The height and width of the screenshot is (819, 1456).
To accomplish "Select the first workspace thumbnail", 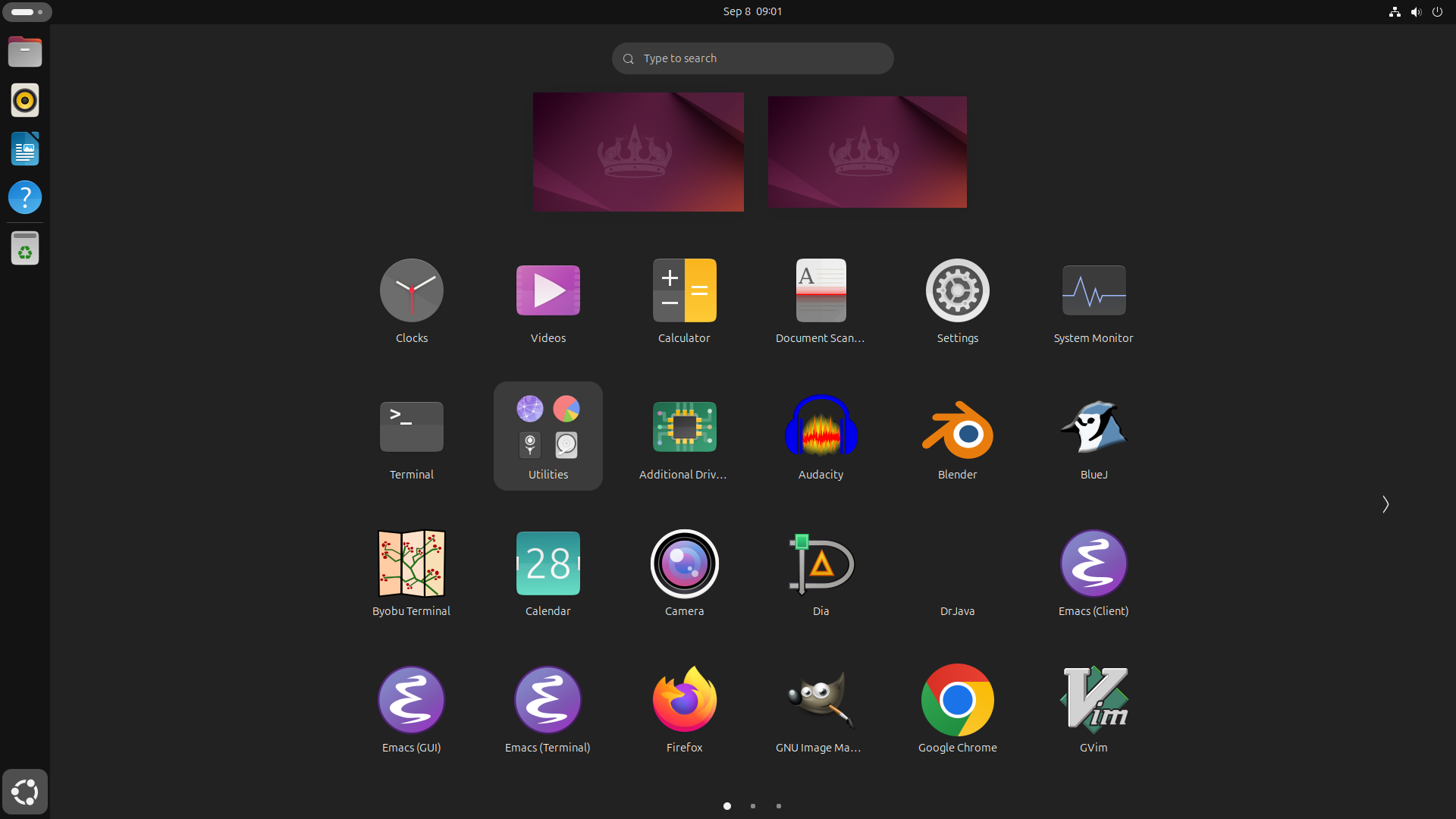I will (x=638, y=152).
